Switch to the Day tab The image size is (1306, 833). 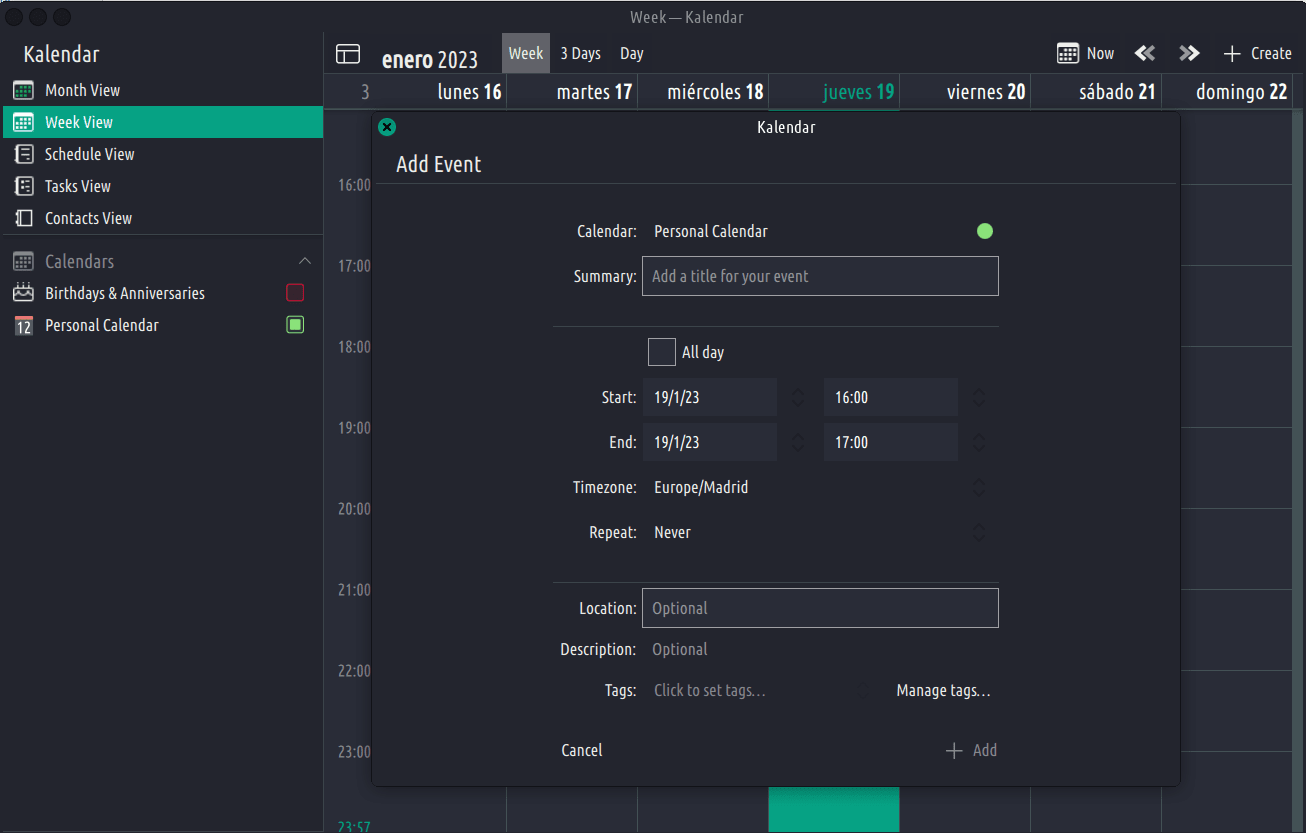pyautogui.click(x=631, y=54)
